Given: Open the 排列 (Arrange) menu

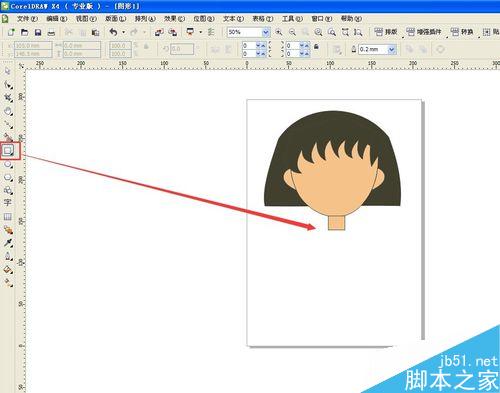Looking at the screenshot, I should (145, 19).
